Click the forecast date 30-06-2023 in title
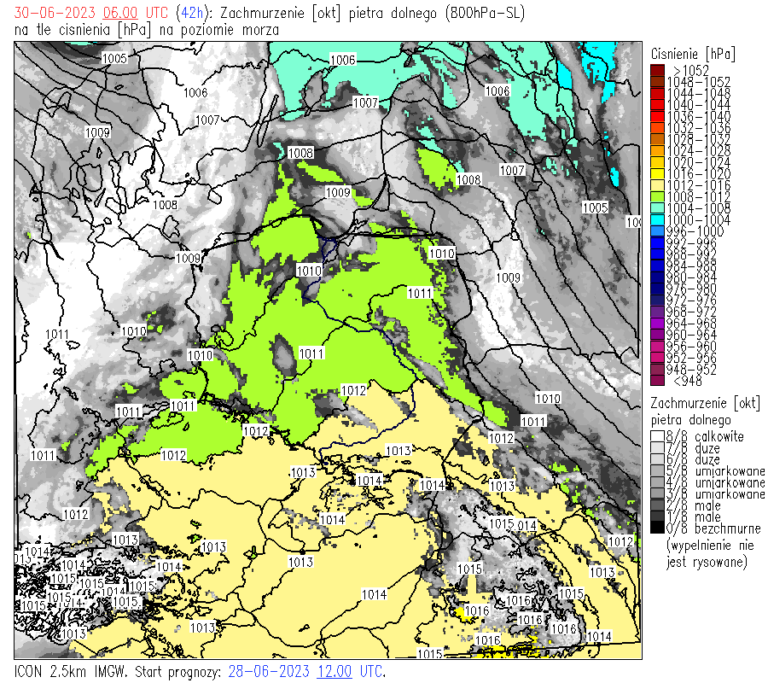Image resolution: width=768 pixels, height=683 pixels. coord(55,13)
